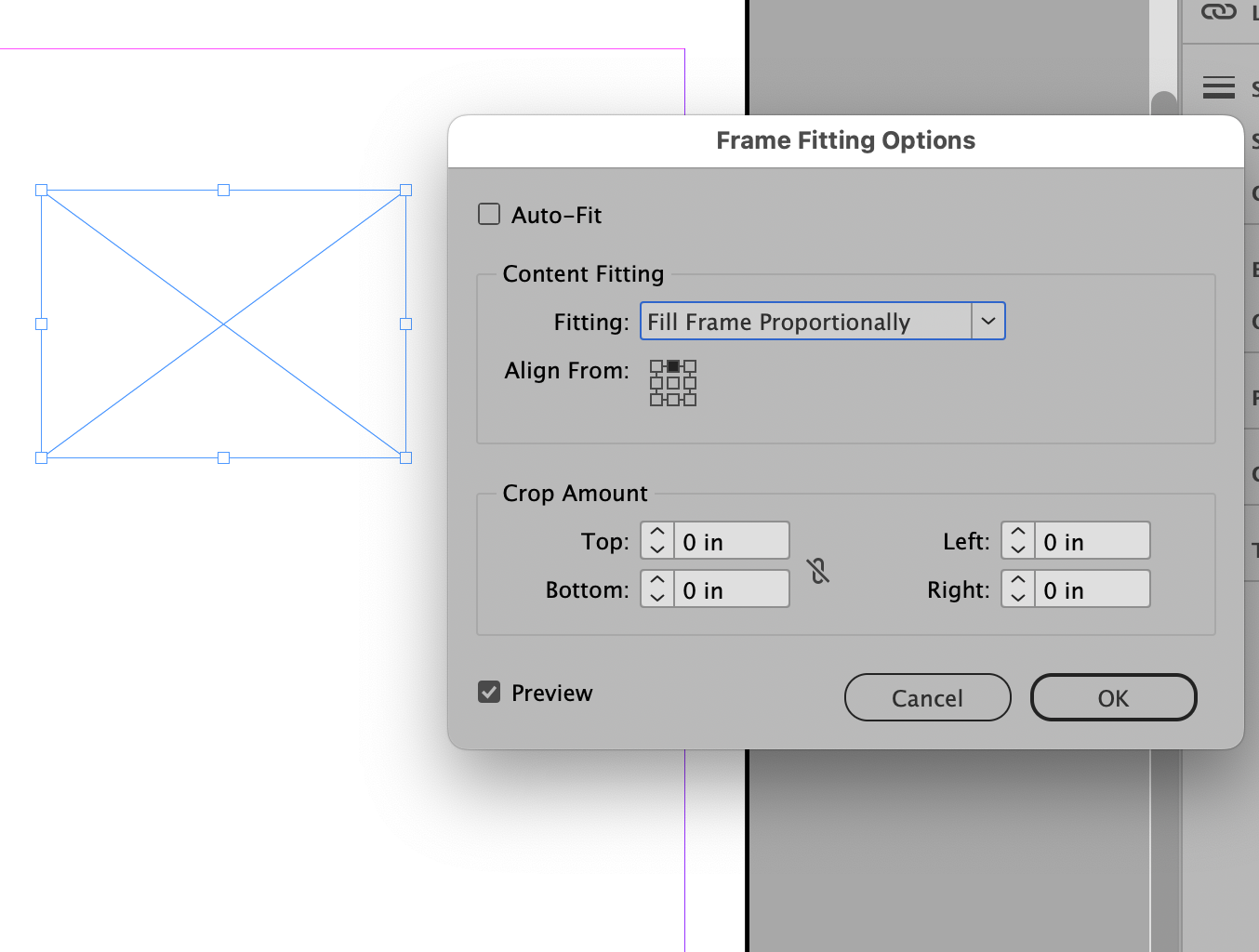
Task: Toggle the crop amount link chain
Action: click(x=819, y=571)
